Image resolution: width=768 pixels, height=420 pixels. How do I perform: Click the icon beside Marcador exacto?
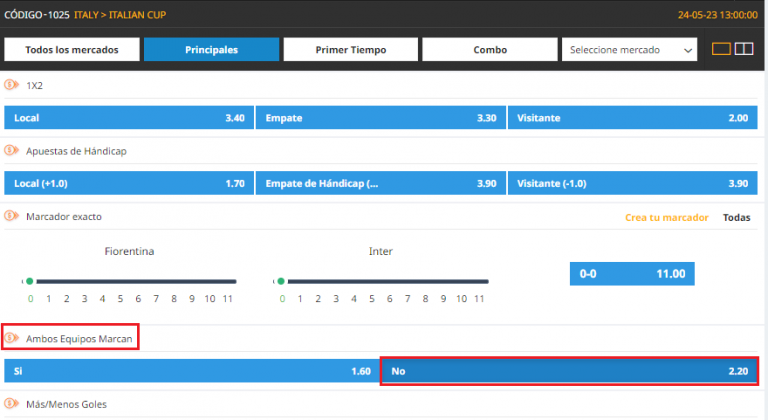(x=12, y=216)
